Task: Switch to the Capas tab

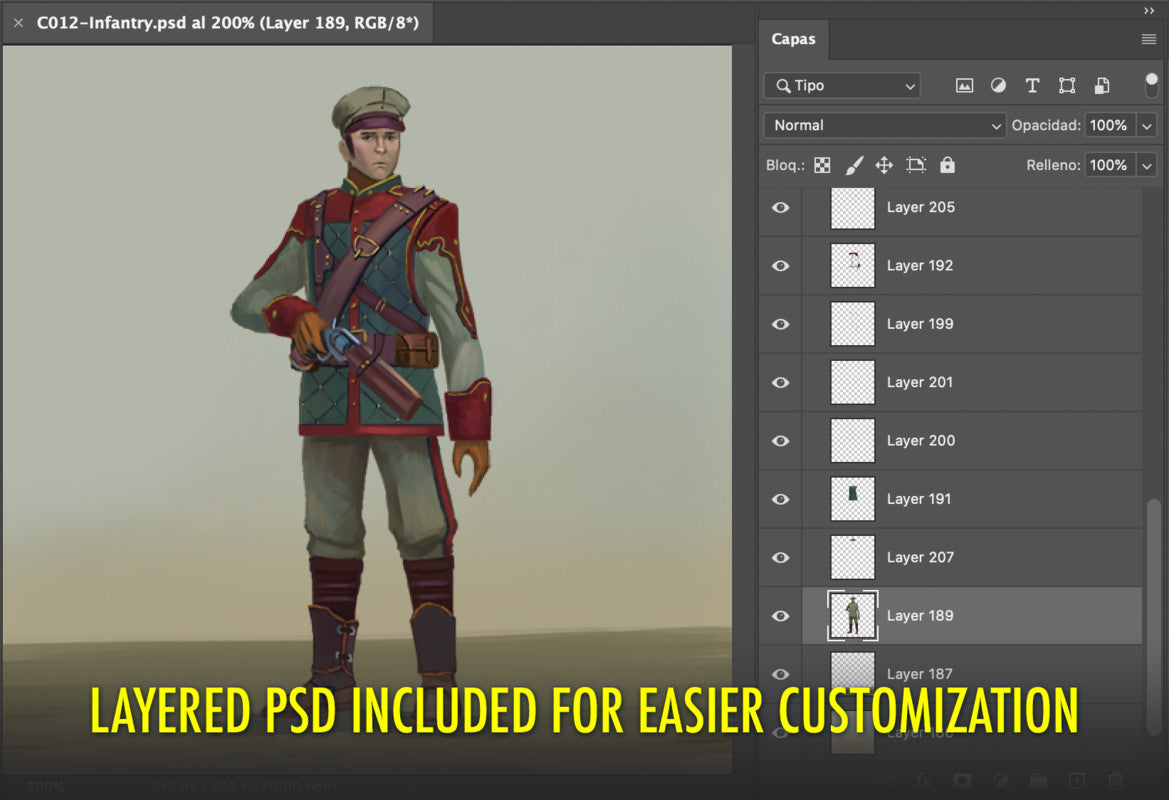Action: tap(793, 38)
